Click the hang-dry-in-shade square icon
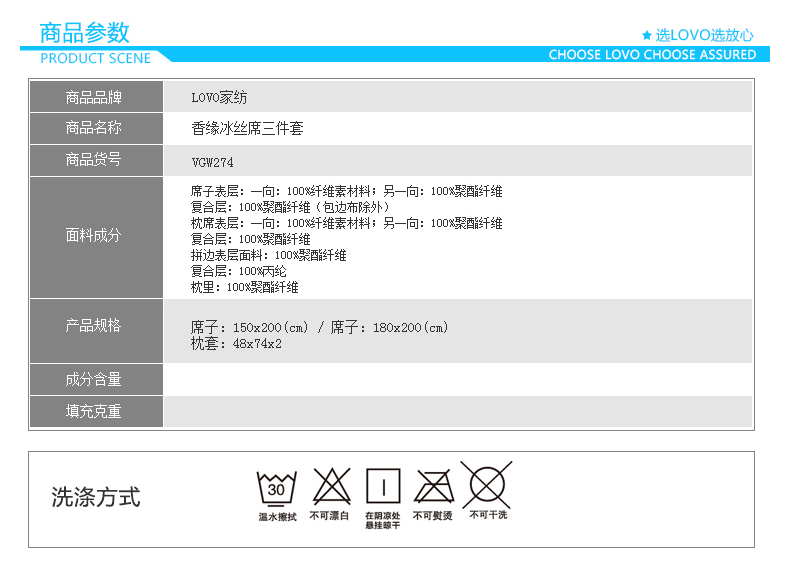The height and width of the screenshot is (561, 790). (383, 486)
